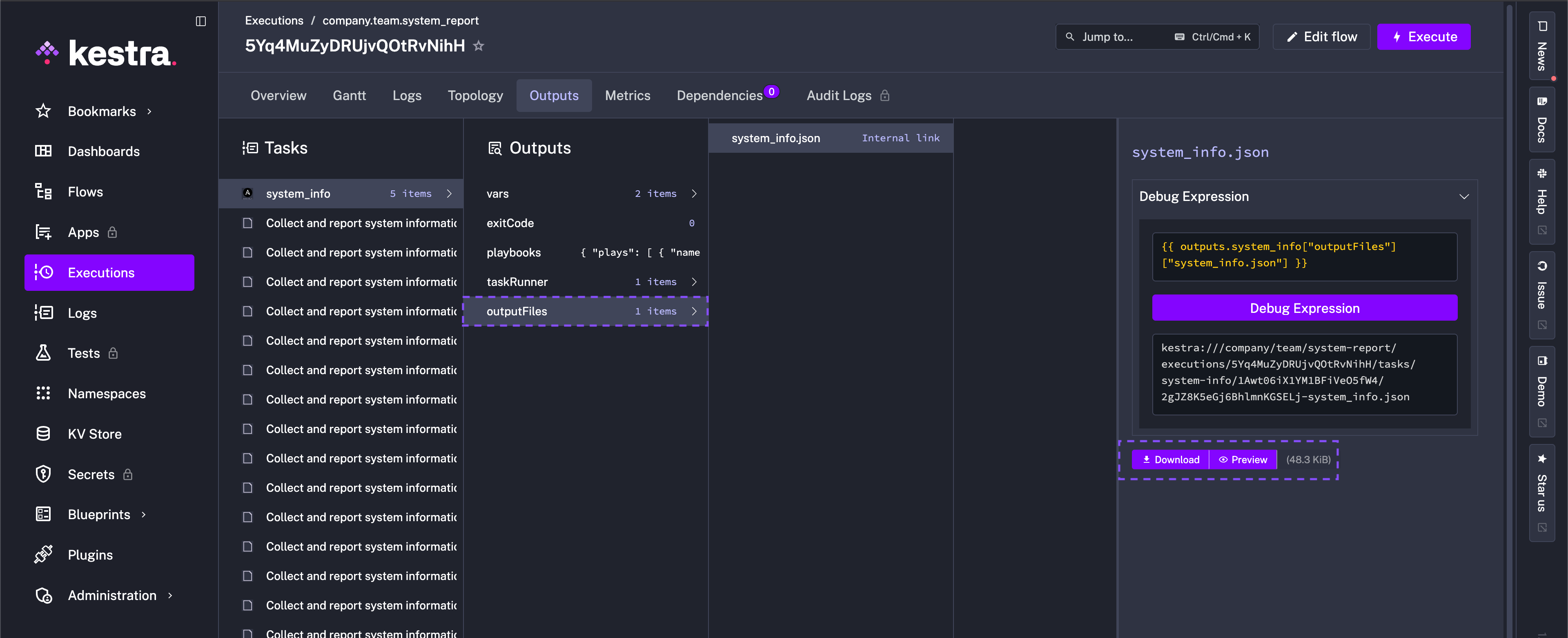Click into the debug expression editor
Viewport: 1568px width, 638px height.
1305,256
